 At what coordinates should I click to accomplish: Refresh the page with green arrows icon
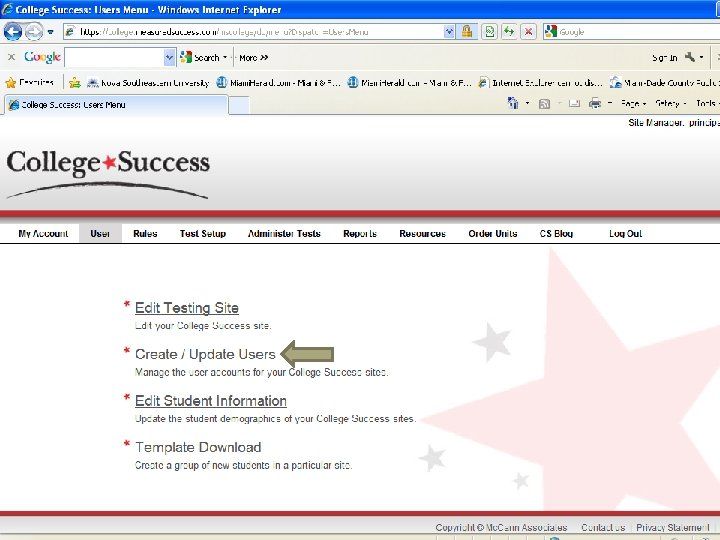pyautogui.click(x=509, y=32)
